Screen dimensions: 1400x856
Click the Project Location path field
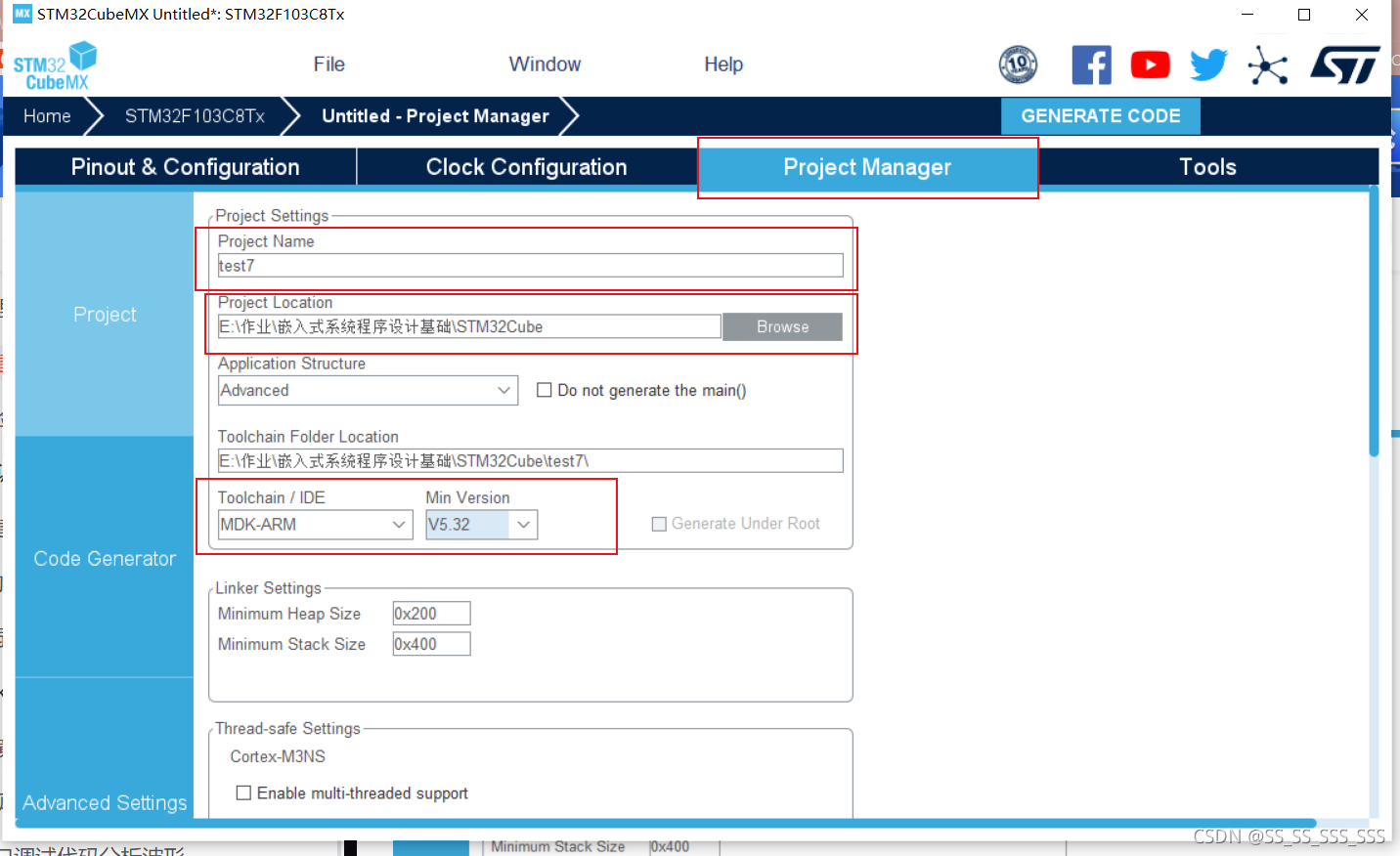469,326
